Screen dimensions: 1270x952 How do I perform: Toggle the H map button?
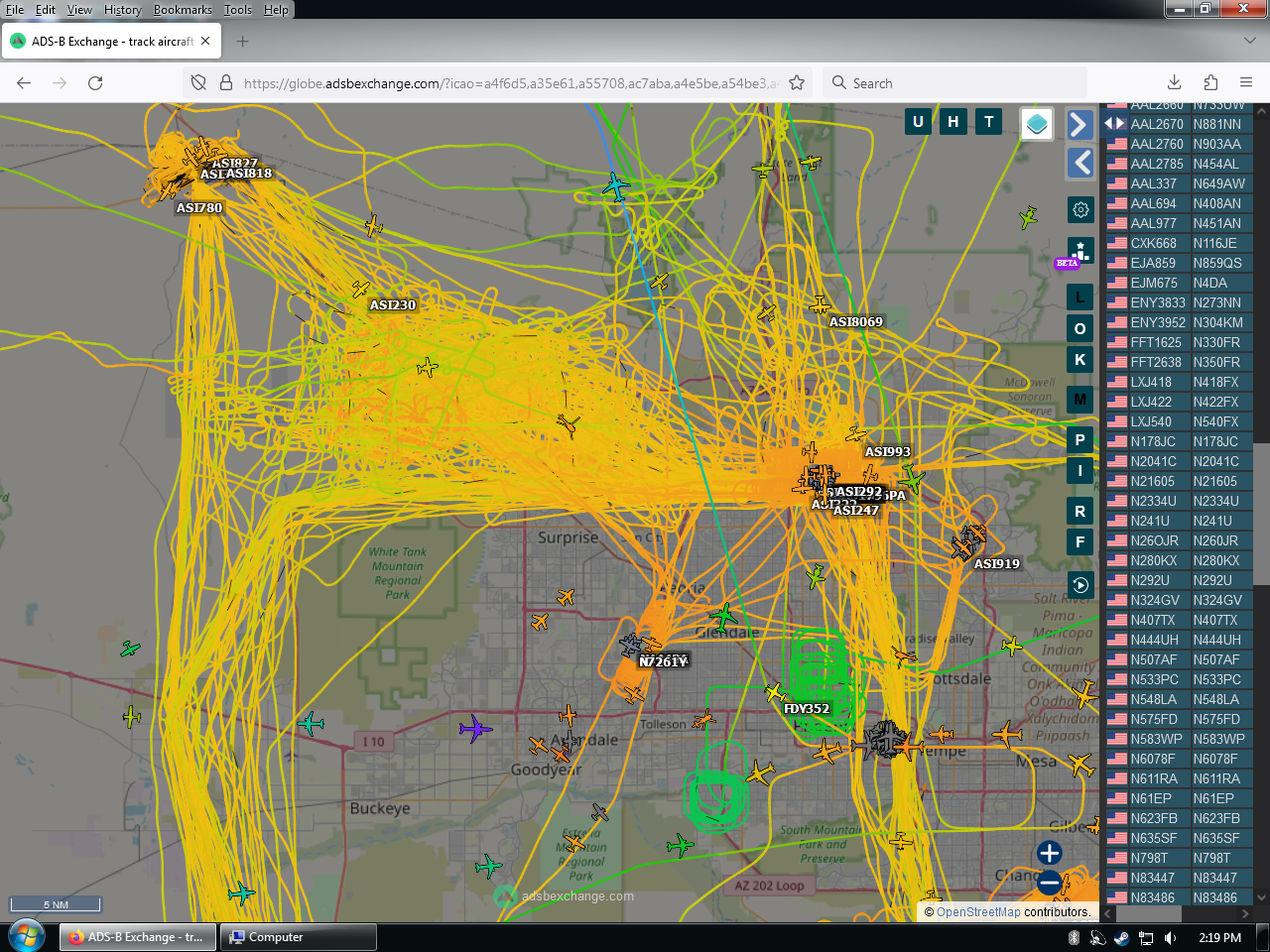953,122
